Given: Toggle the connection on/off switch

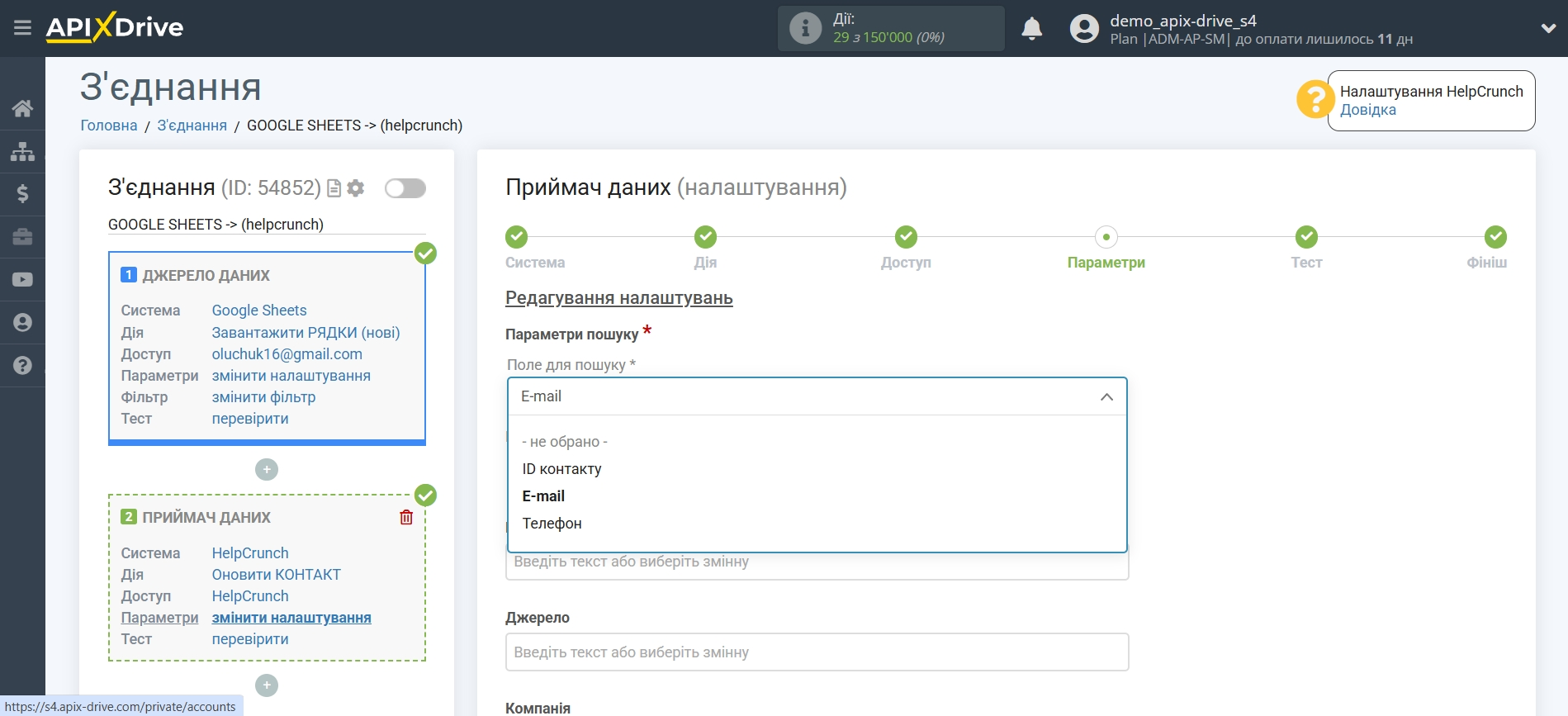Looking at the screenshot, I should click(405, 188).
